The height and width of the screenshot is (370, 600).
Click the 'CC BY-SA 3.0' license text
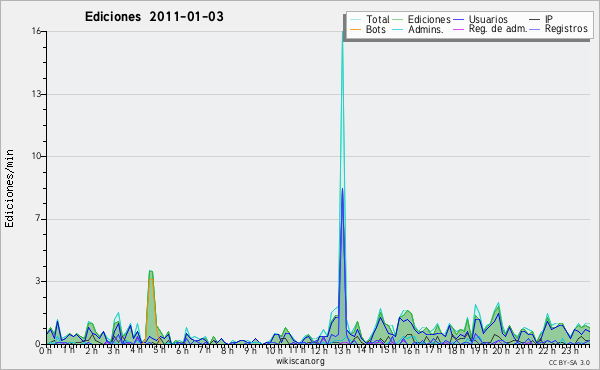click(569, 362)
